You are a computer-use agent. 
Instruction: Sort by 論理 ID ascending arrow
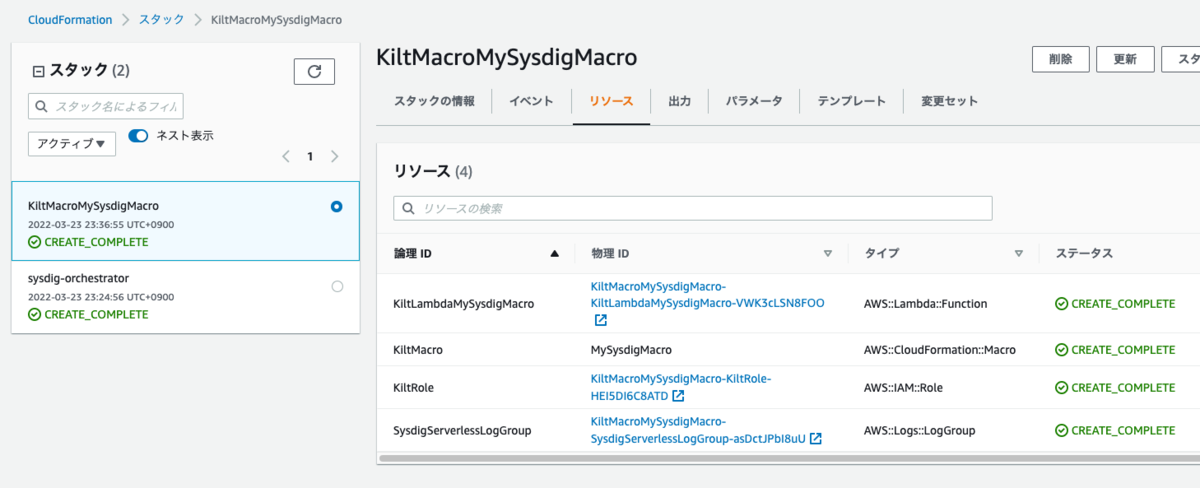coord(555,254)
